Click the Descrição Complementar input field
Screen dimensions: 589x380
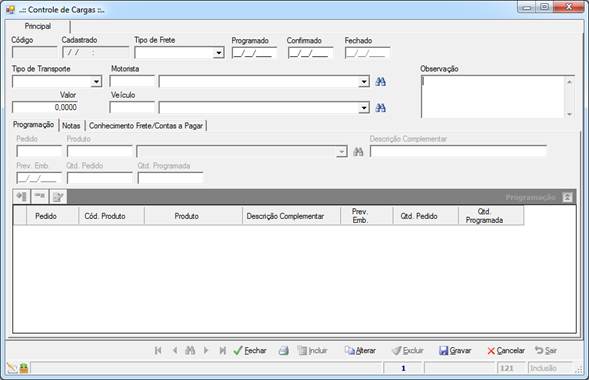(458, 151)
